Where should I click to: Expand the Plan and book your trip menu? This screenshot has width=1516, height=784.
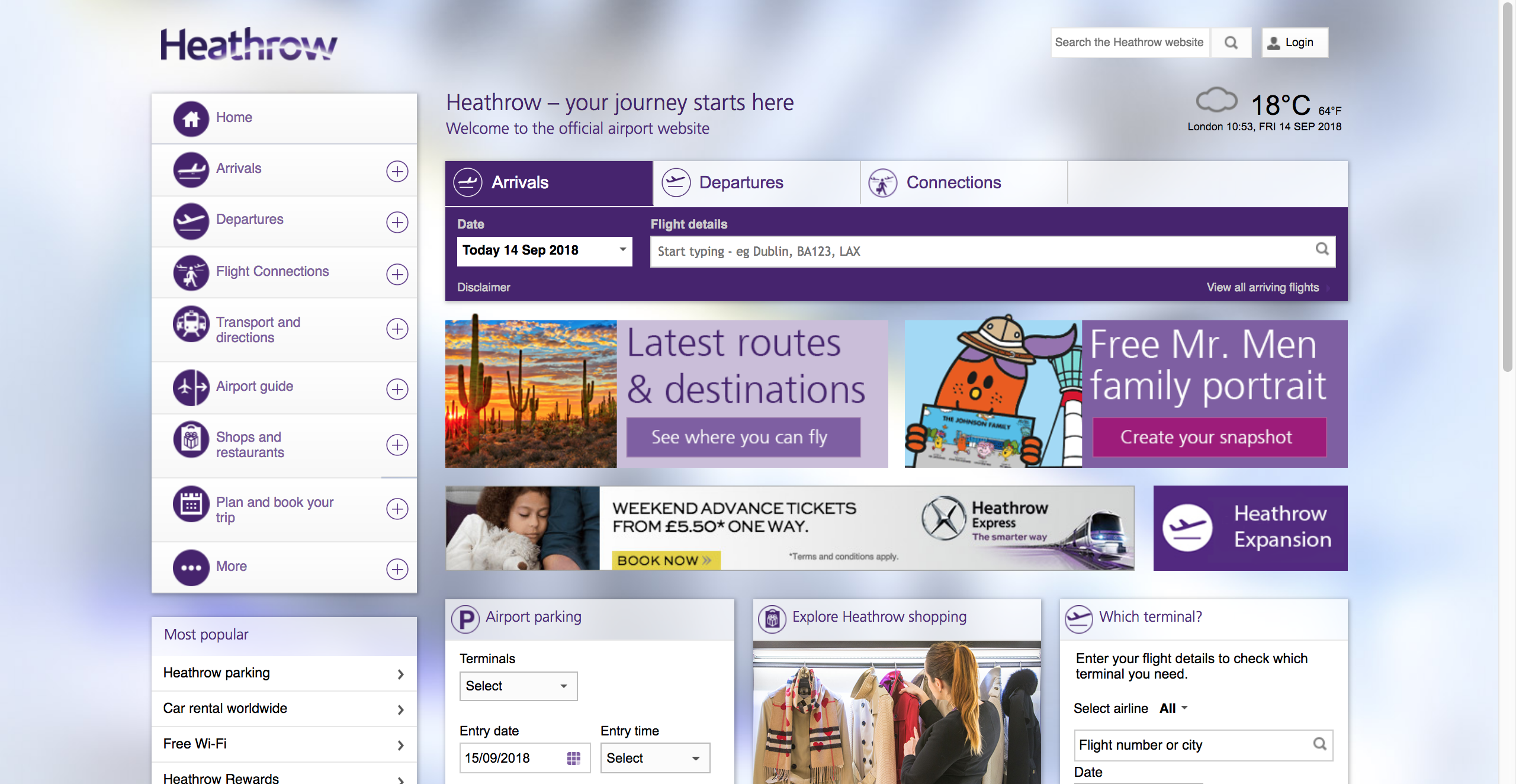point(397,509)
